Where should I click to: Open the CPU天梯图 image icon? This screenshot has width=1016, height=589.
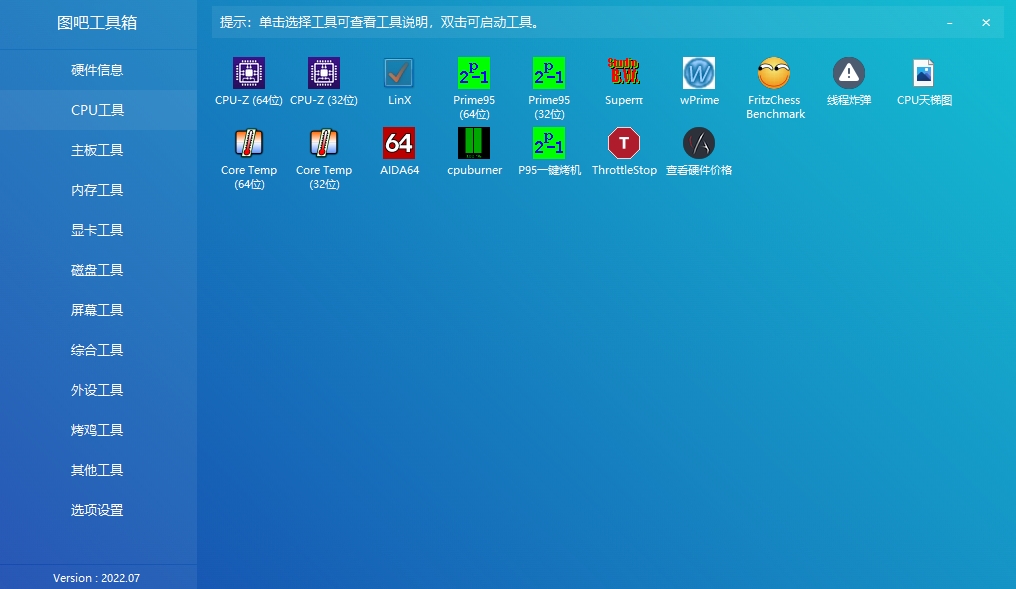pos(924,73)
